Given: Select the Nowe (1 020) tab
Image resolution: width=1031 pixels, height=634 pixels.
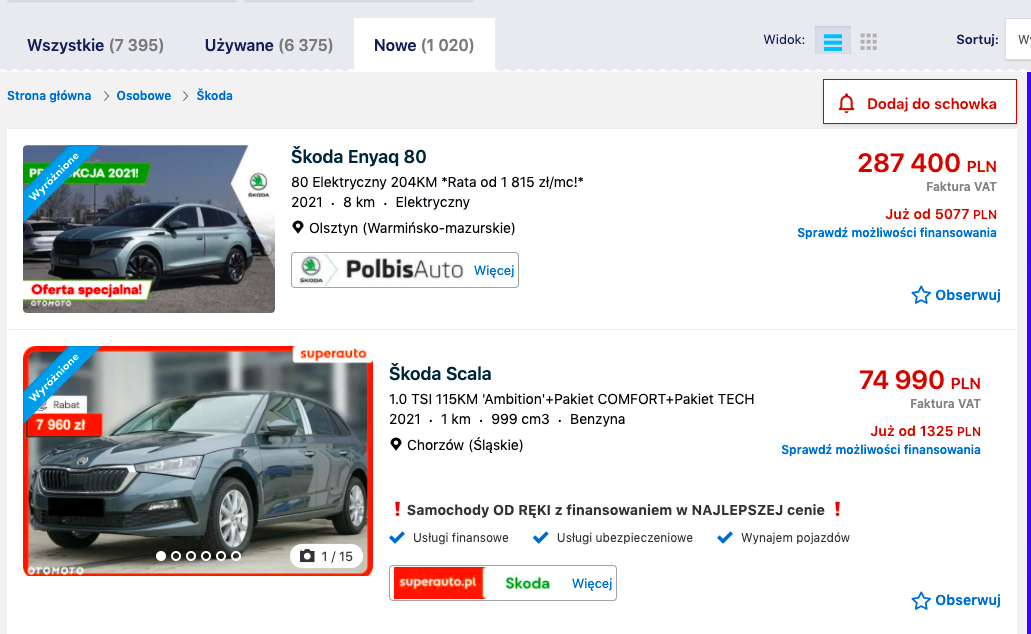Looking at the screenshot, I should tap(424, 45).
